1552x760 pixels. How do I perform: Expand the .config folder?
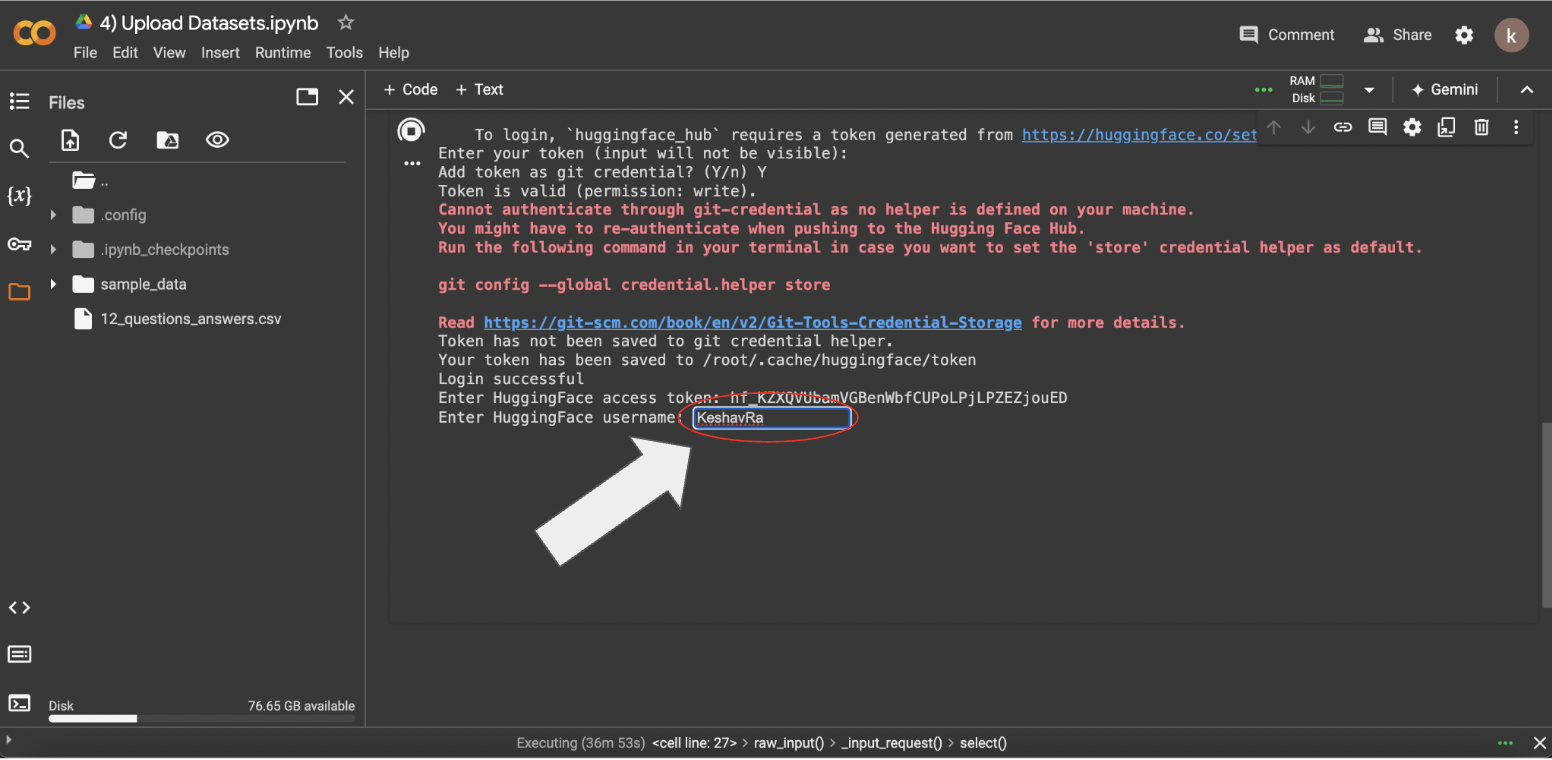54,215
